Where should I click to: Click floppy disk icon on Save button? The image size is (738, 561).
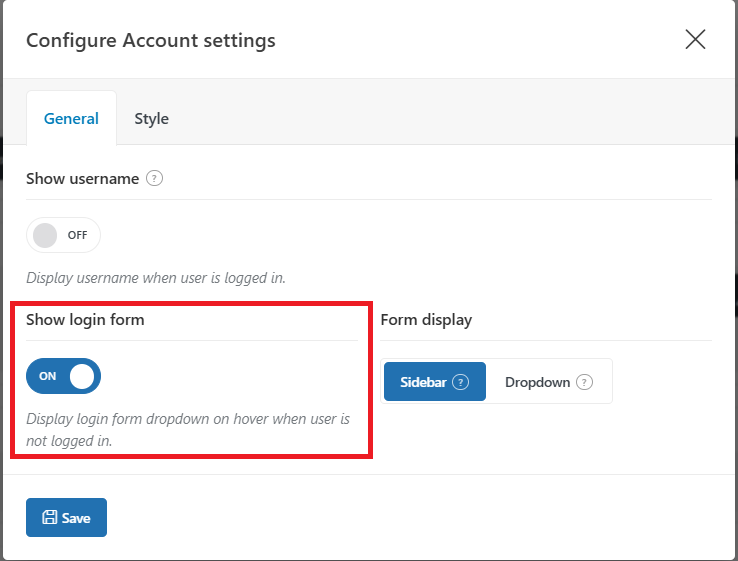[49, 517]
